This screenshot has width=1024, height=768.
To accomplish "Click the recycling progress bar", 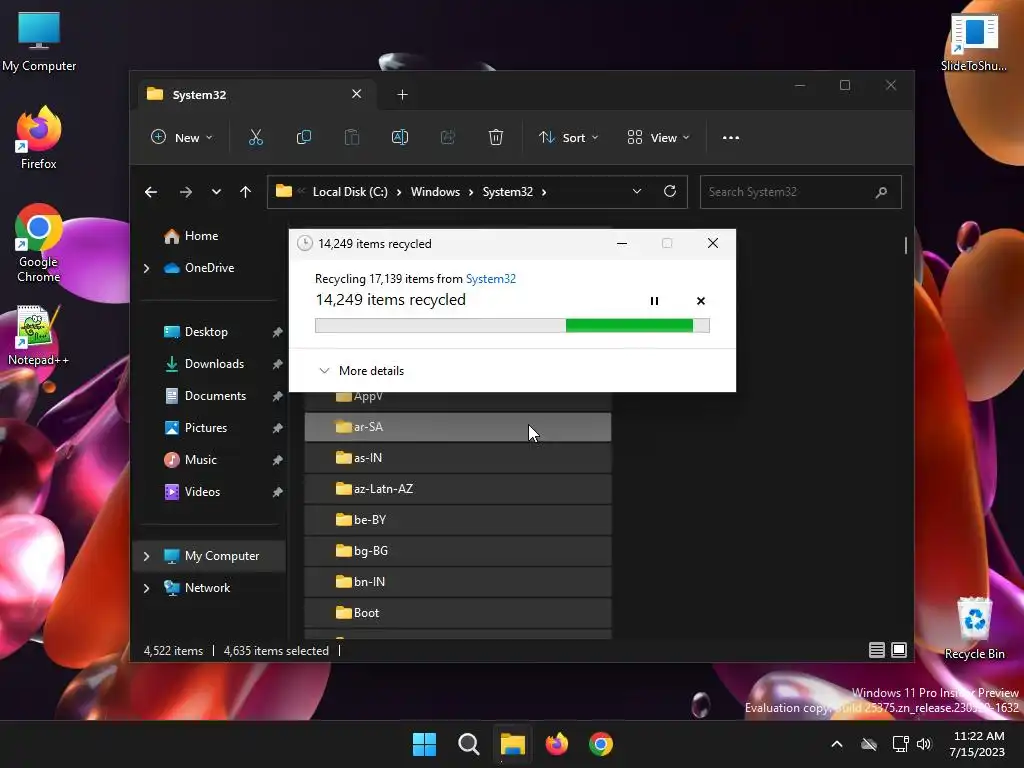I will pos(512,325).
